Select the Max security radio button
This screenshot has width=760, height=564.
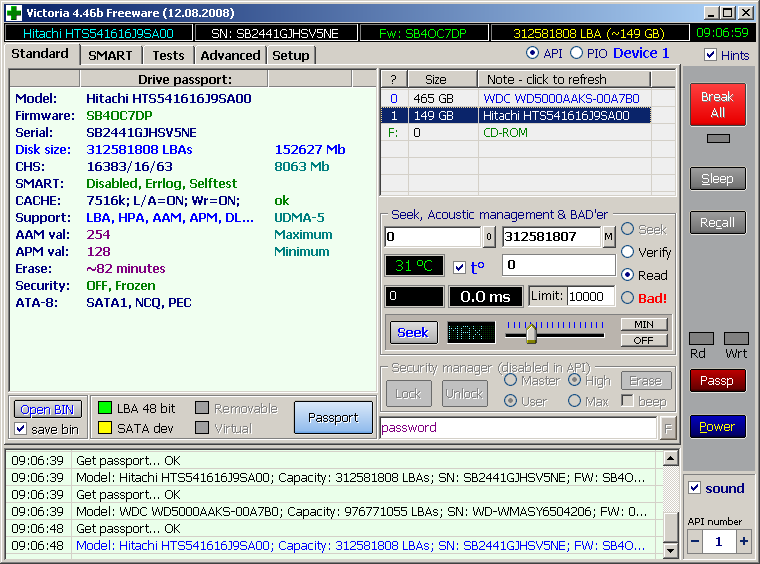pos(574,401)
